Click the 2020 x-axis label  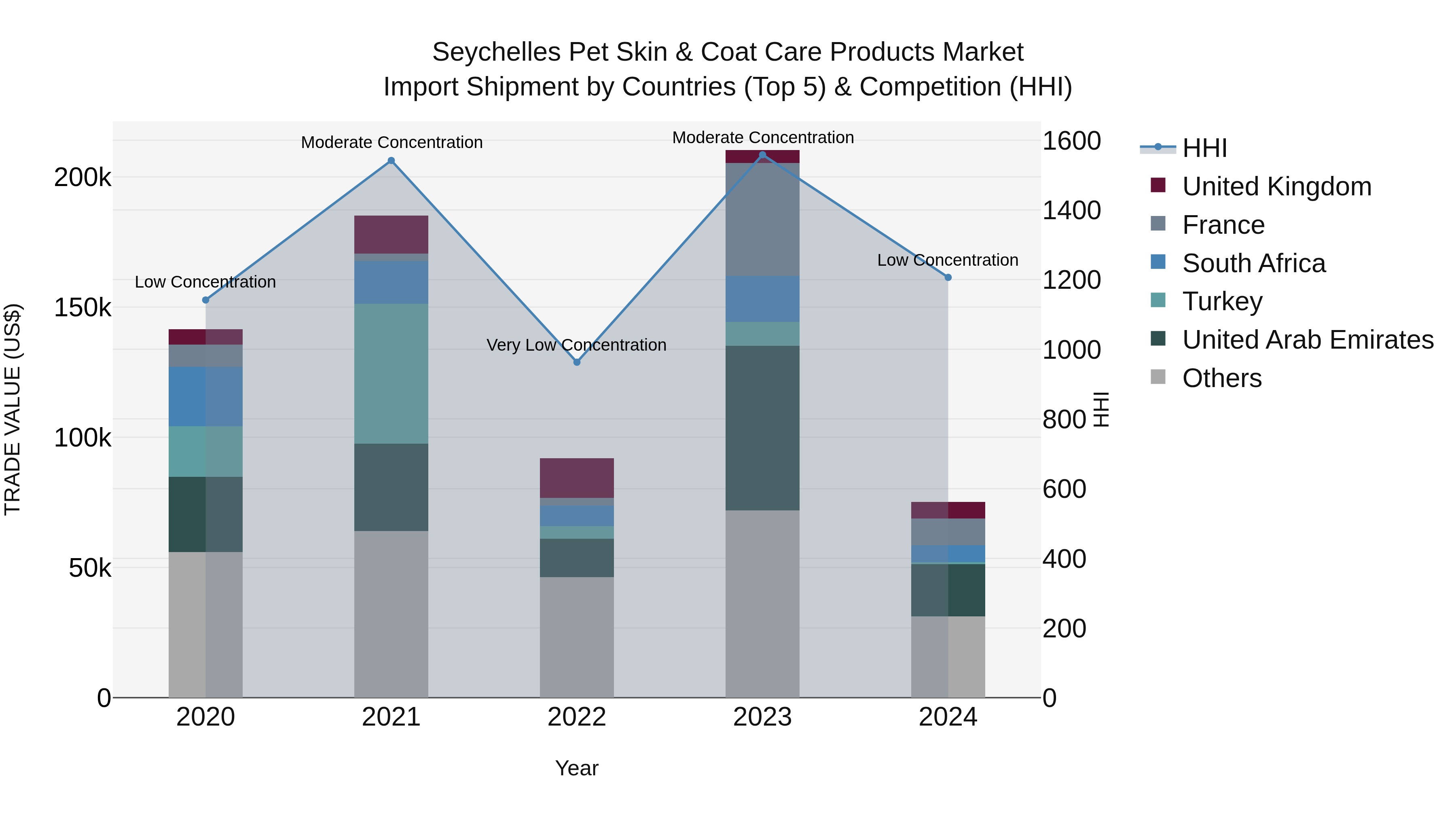pyautogui.click(x=206, y=717)
